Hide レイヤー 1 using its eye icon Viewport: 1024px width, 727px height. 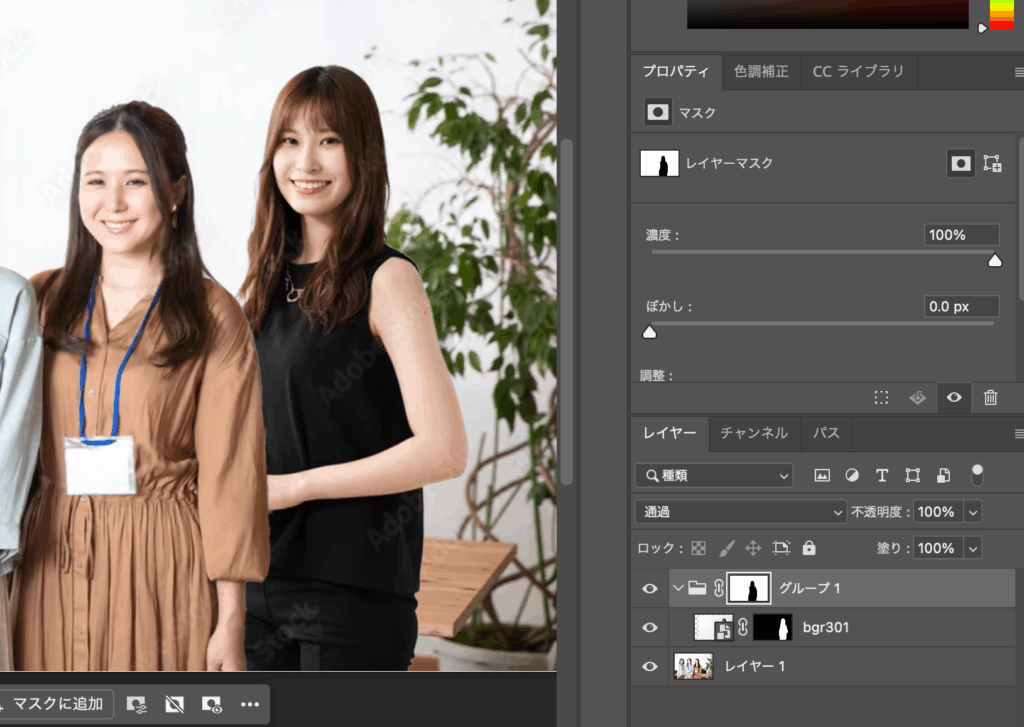pos(650,666)
